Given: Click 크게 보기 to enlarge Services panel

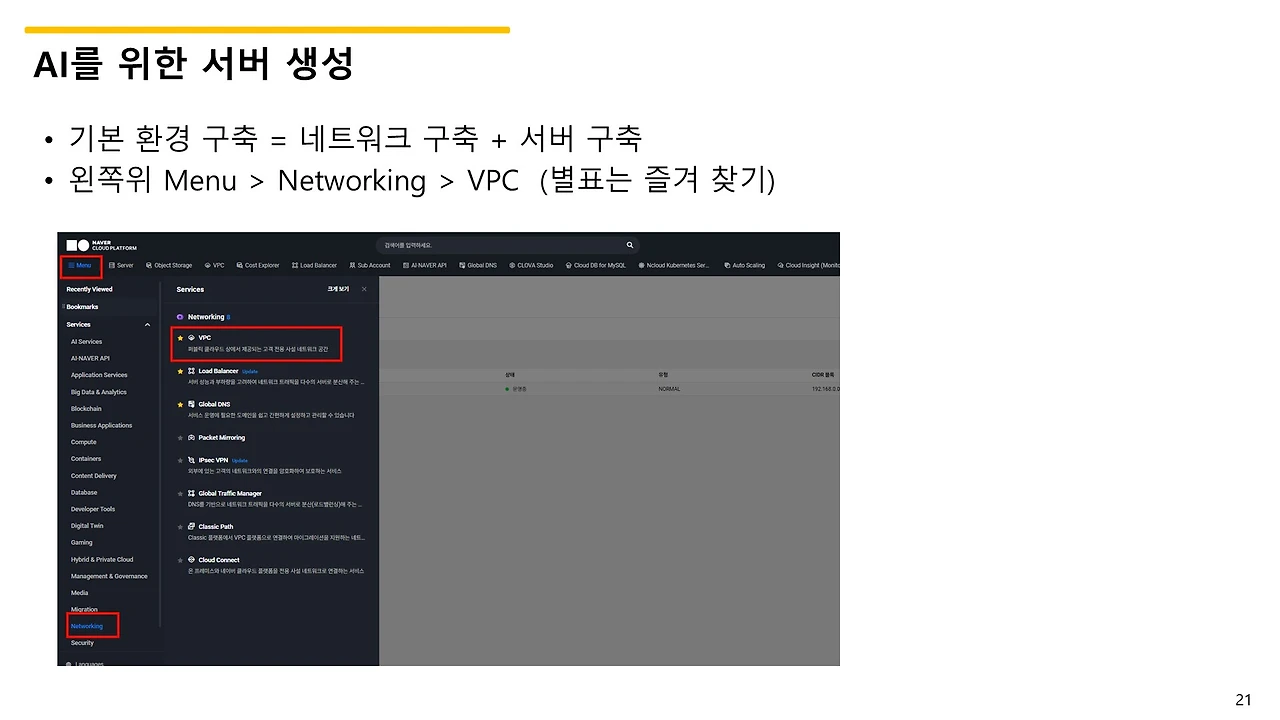Looking at the screenshot, I should click(x=338, y=289).
